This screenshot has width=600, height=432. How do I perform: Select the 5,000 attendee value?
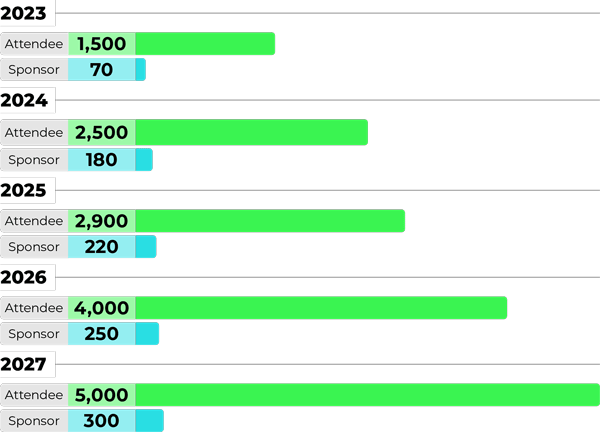click(x=102, y=395)
